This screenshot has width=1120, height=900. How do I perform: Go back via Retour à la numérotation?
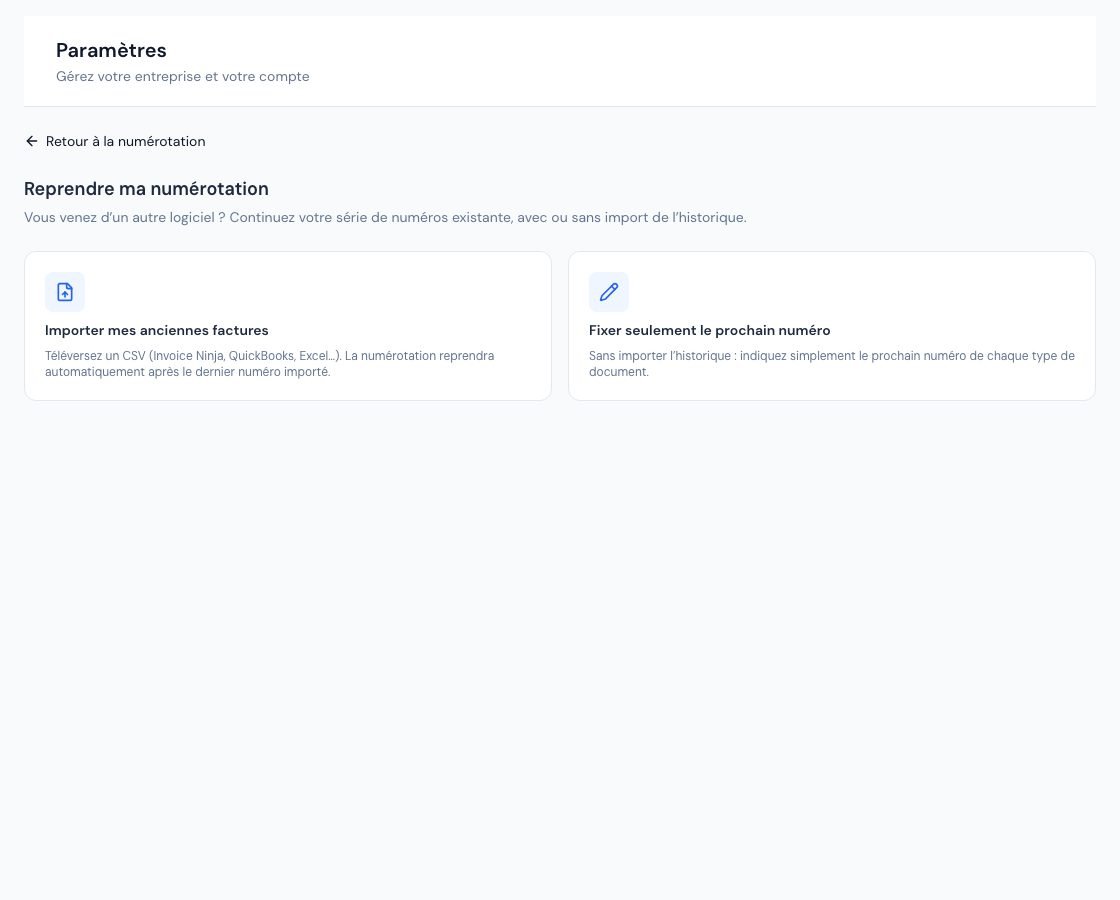115,141
